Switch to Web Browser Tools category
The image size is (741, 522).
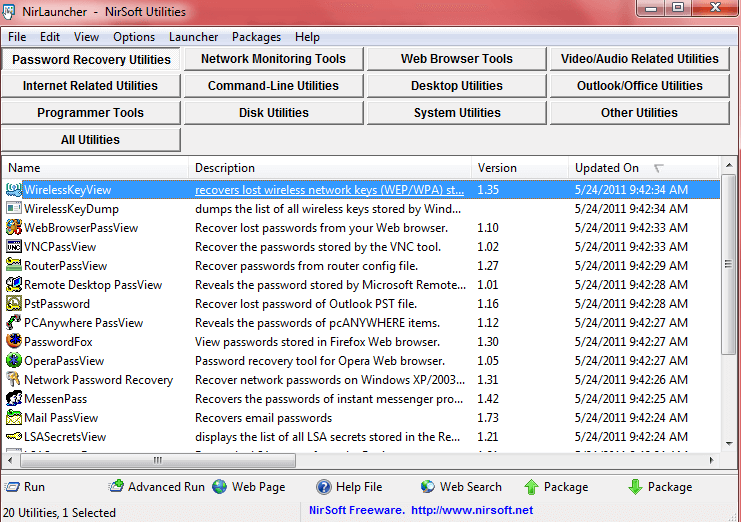click(457, 59)
